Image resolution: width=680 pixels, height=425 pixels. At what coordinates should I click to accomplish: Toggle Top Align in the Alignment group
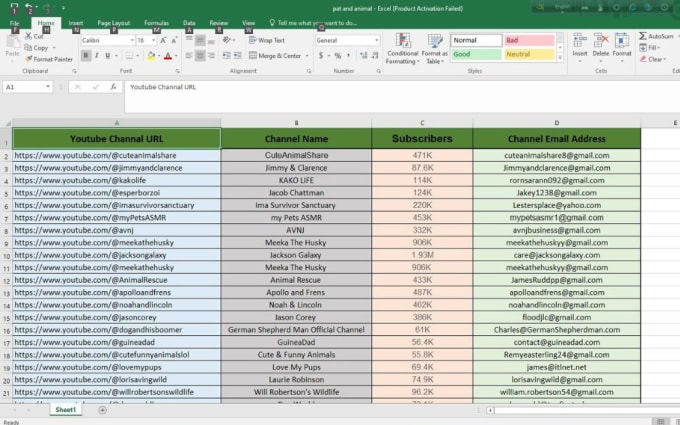pyautogui.click(x=189, y=40)
